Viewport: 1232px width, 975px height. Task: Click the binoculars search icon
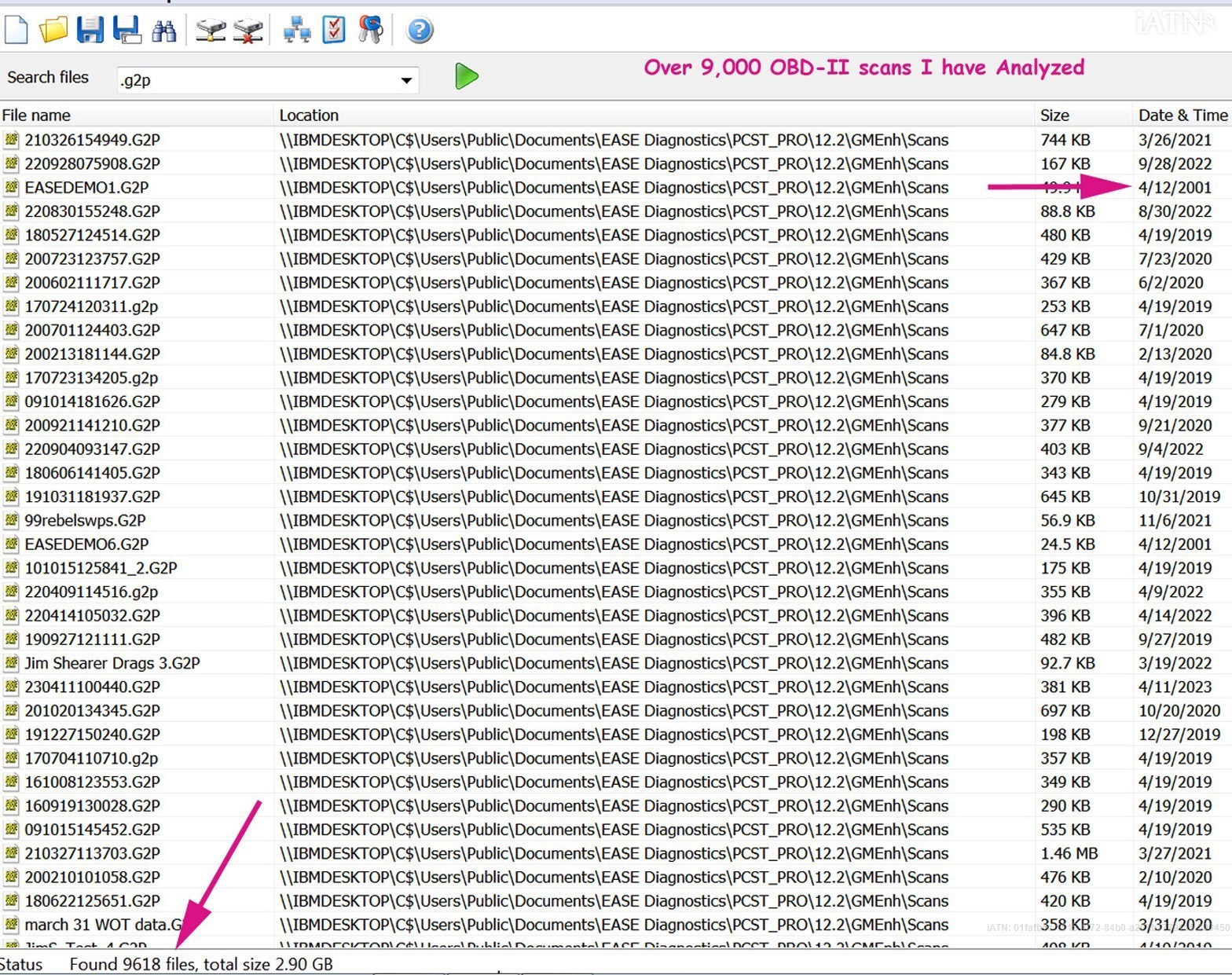[163, 31]
